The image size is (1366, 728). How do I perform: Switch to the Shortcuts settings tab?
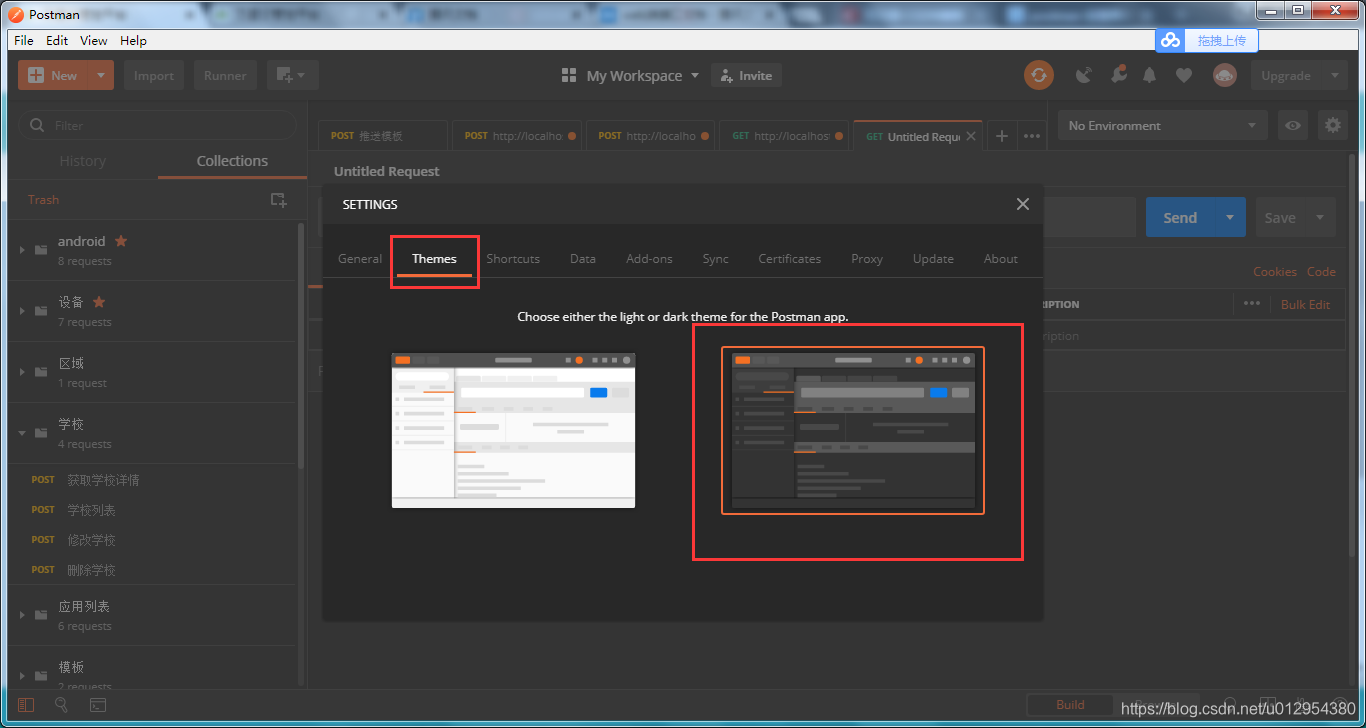(513, 258)
